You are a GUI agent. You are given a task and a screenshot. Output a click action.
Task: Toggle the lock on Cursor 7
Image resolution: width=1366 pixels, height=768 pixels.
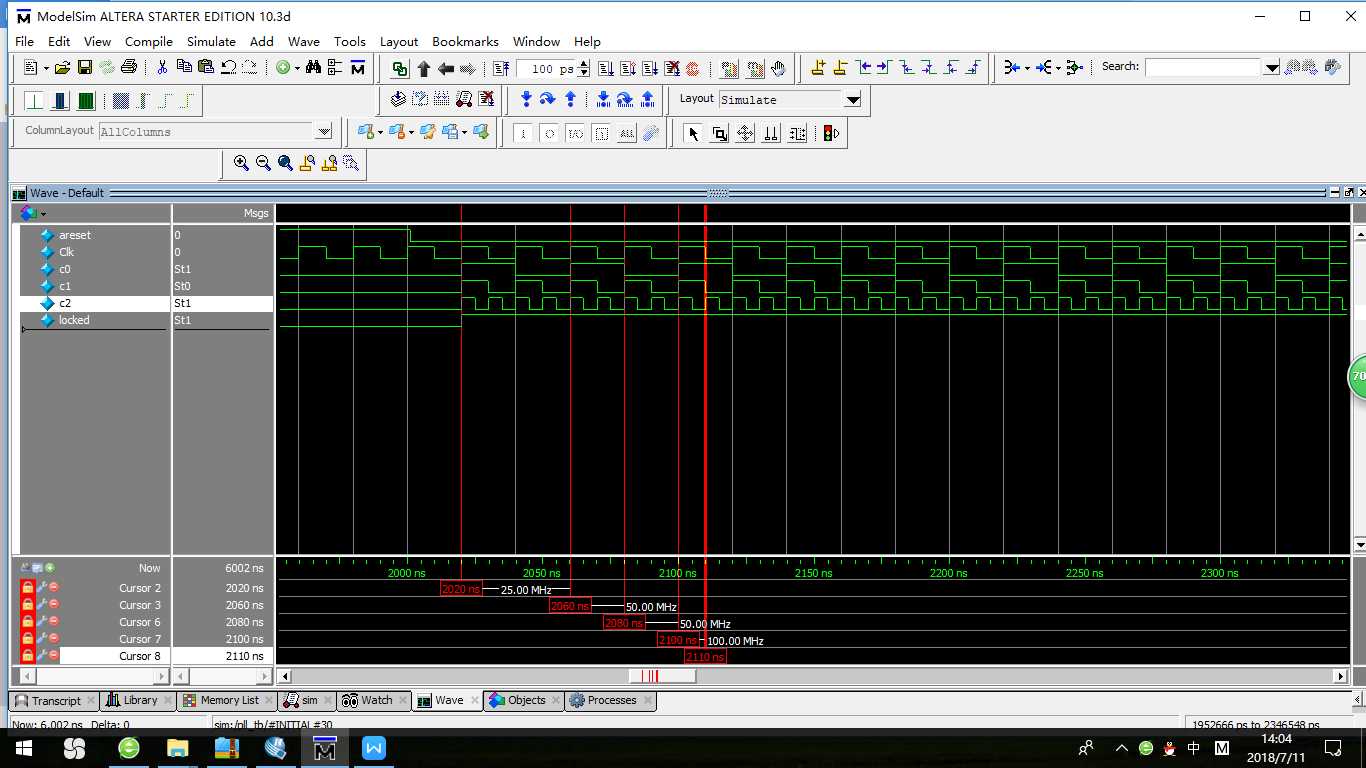coord(28,639)
